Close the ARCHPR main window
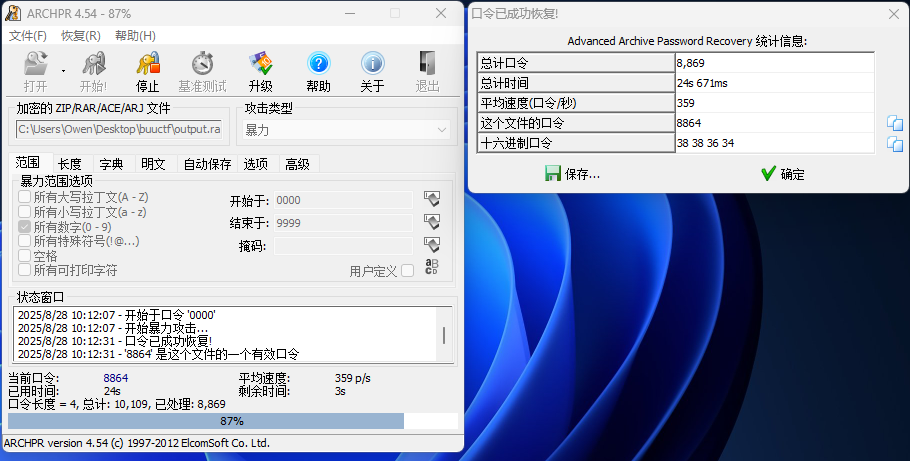 tap(441, 13)
